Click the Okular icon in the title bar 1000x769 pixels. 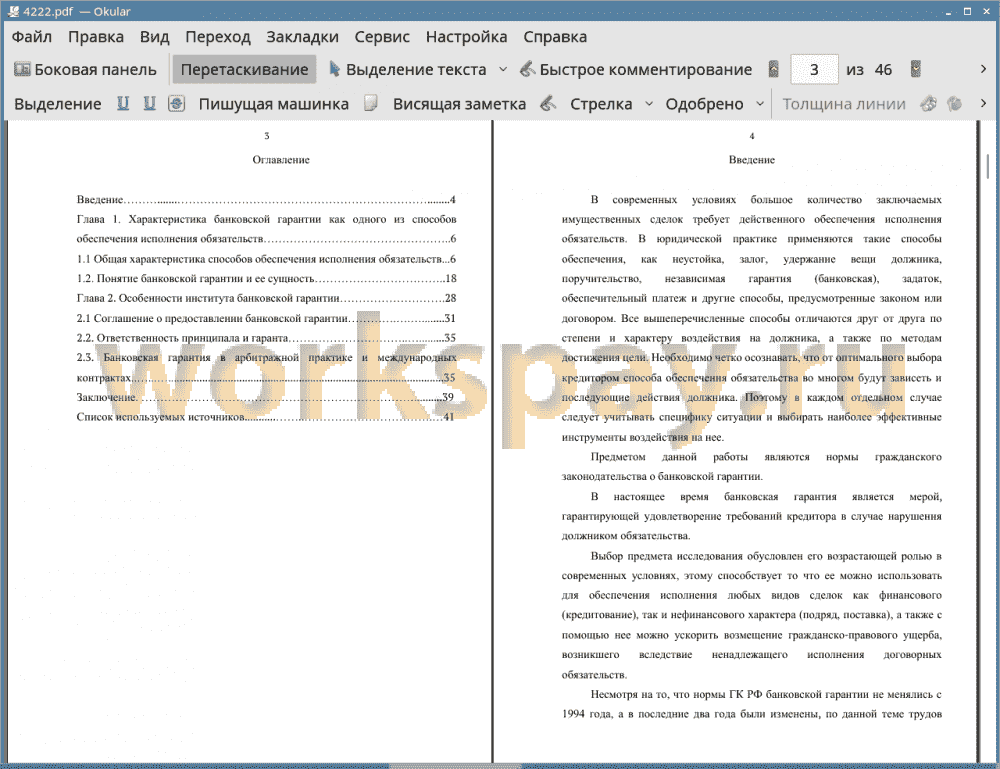pos(13,11)
